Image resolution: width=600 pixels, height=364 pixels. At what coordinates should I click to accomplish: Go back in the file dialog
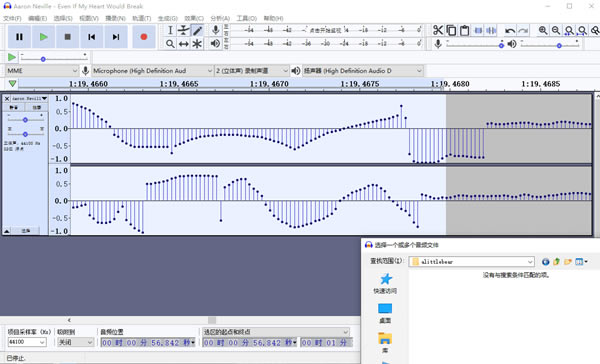tap(546, 262)
